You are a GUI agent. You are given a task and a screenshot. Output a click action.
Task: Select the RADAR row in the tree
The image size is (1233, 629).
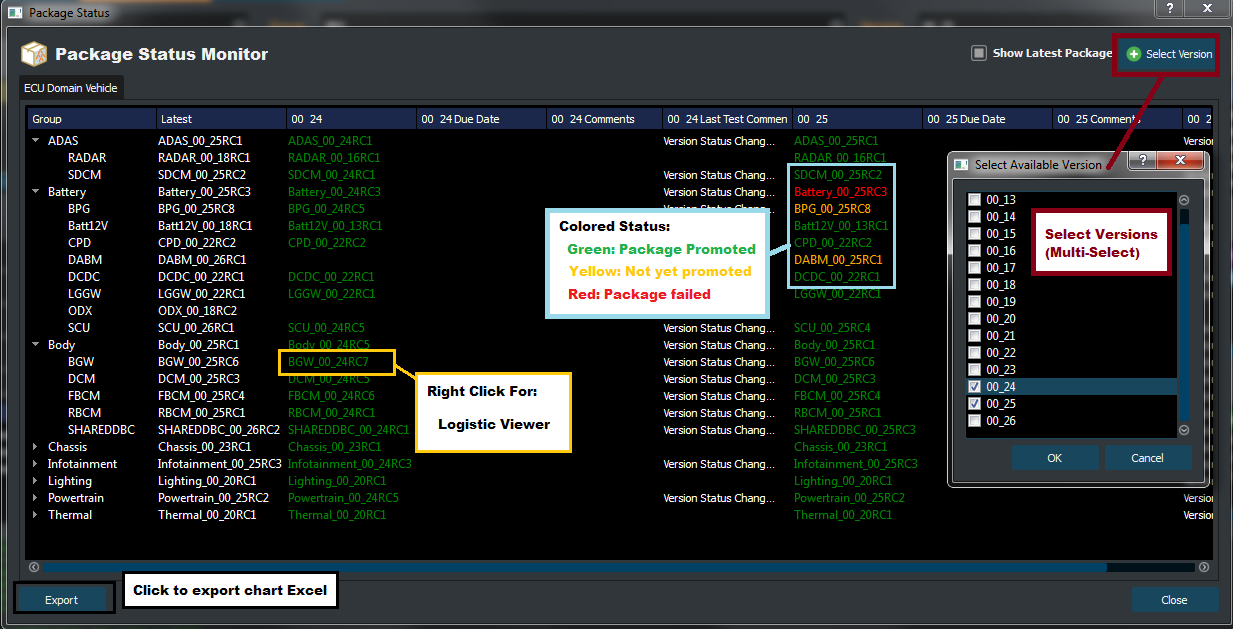[87, 158]
